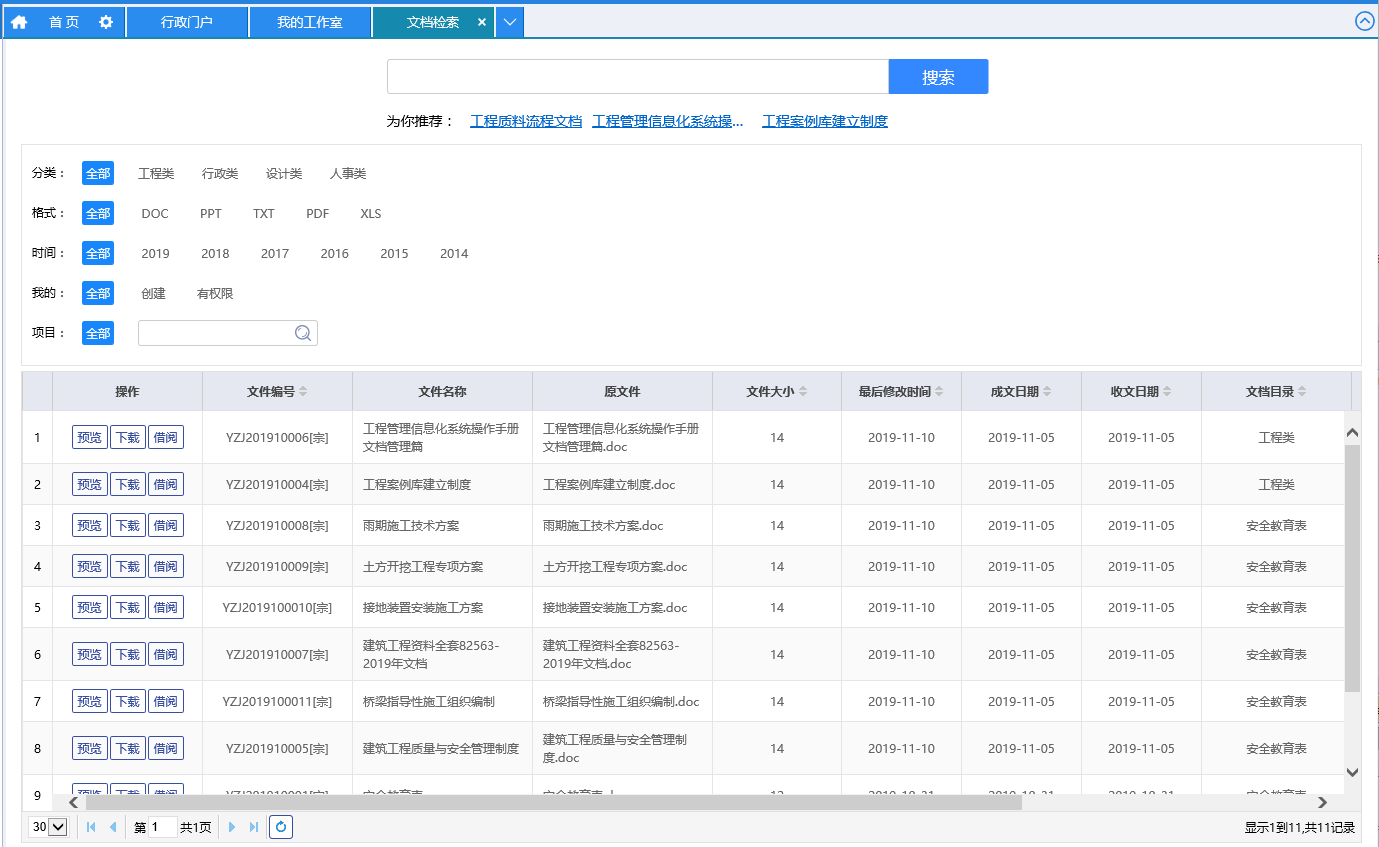Go to the first page using the pager icon
Screen dimensions: 1379x847
pos(91,827)
